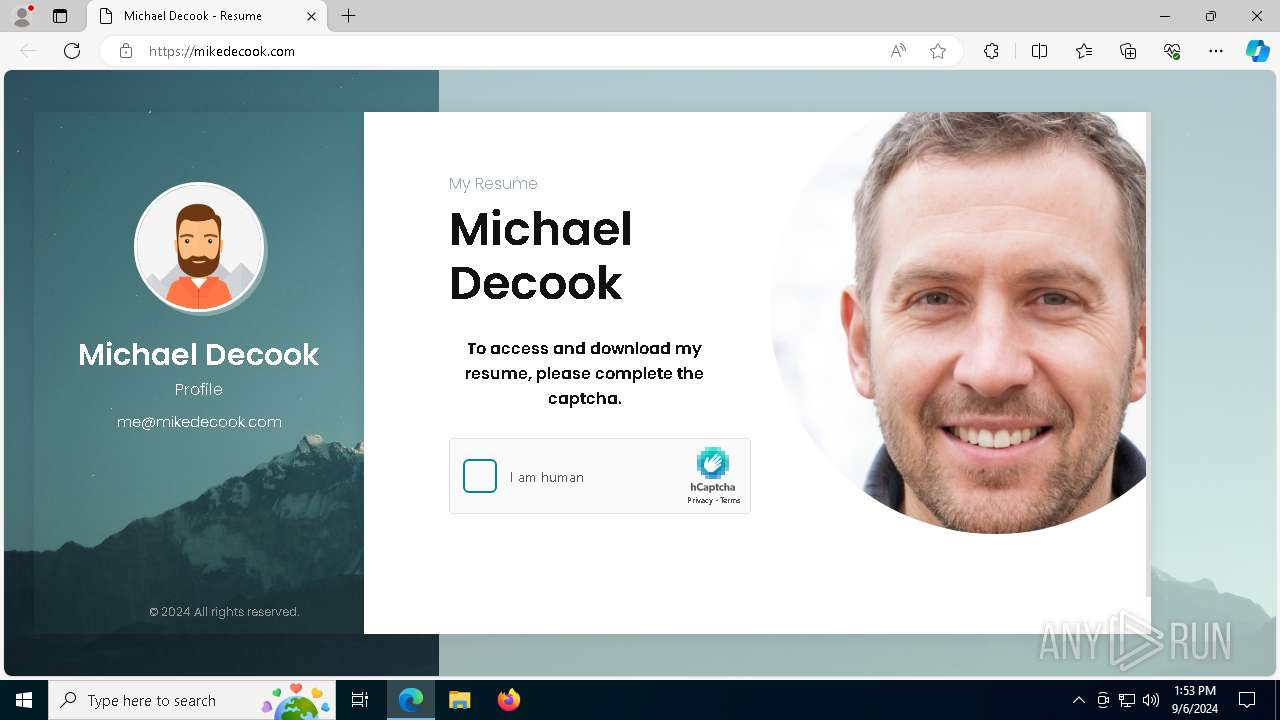The width and height of the screenshot is (1280, 720).
Task: Open the Extensions puzzle icon
Action: (x=991, y=51)
